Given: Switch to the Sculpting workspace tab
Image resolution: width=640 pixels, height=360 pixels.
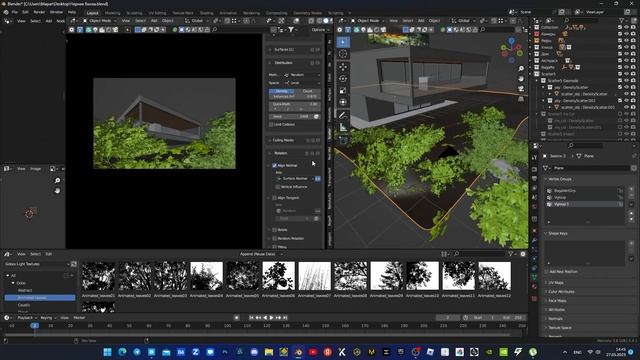Looking at the screenshot, I should coord(134,13).
